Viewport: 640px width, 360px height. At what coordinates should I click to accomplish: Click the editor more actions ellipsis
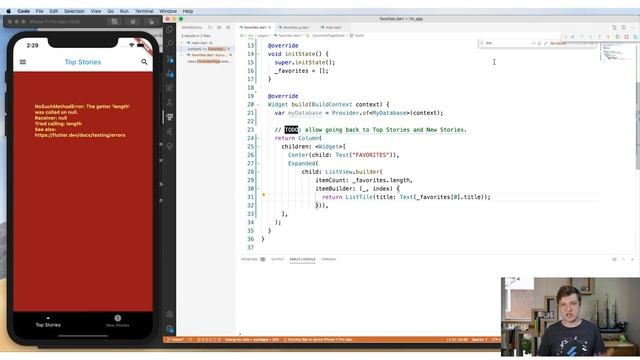tap(633, 27)
